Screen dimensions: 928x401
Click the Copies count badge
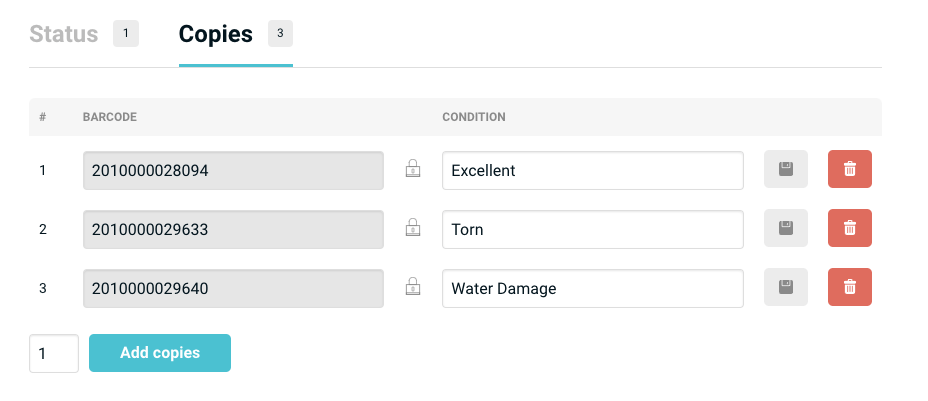(280, 34)
